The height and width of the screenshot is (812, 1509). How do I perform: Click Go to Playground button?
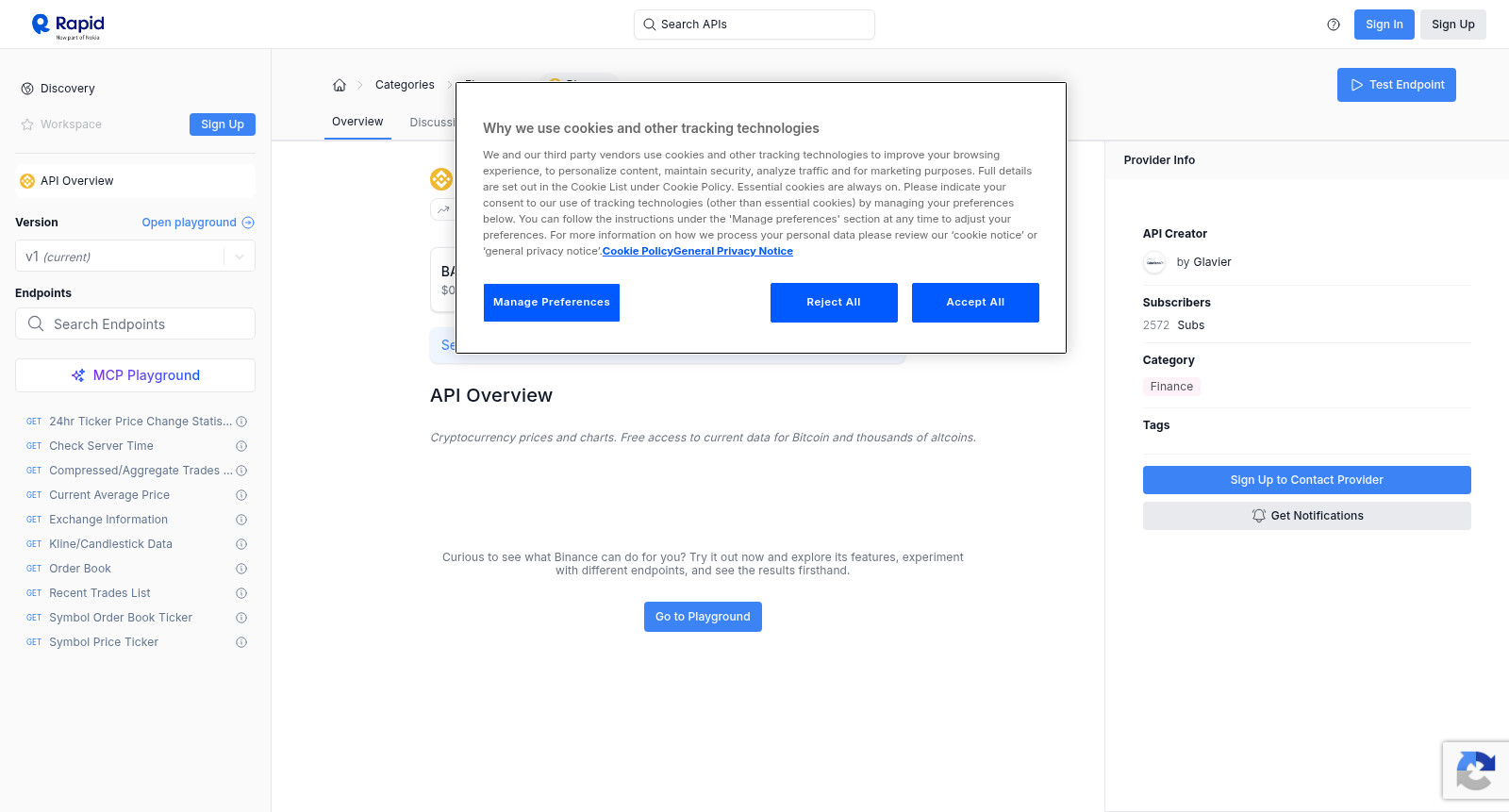coord(703,617)
